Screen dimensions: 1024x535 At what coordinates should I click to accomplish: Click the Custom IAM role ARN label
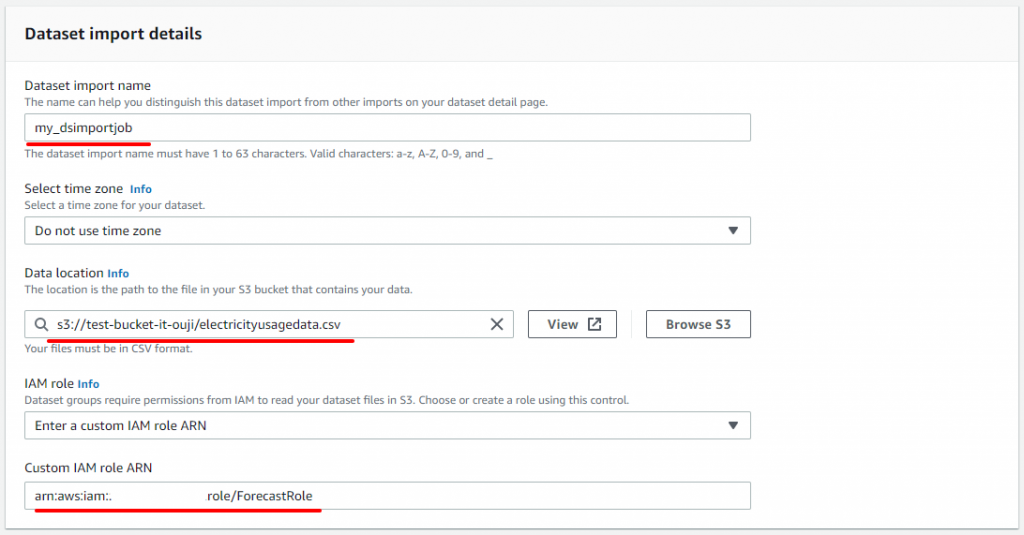(88, 468)
